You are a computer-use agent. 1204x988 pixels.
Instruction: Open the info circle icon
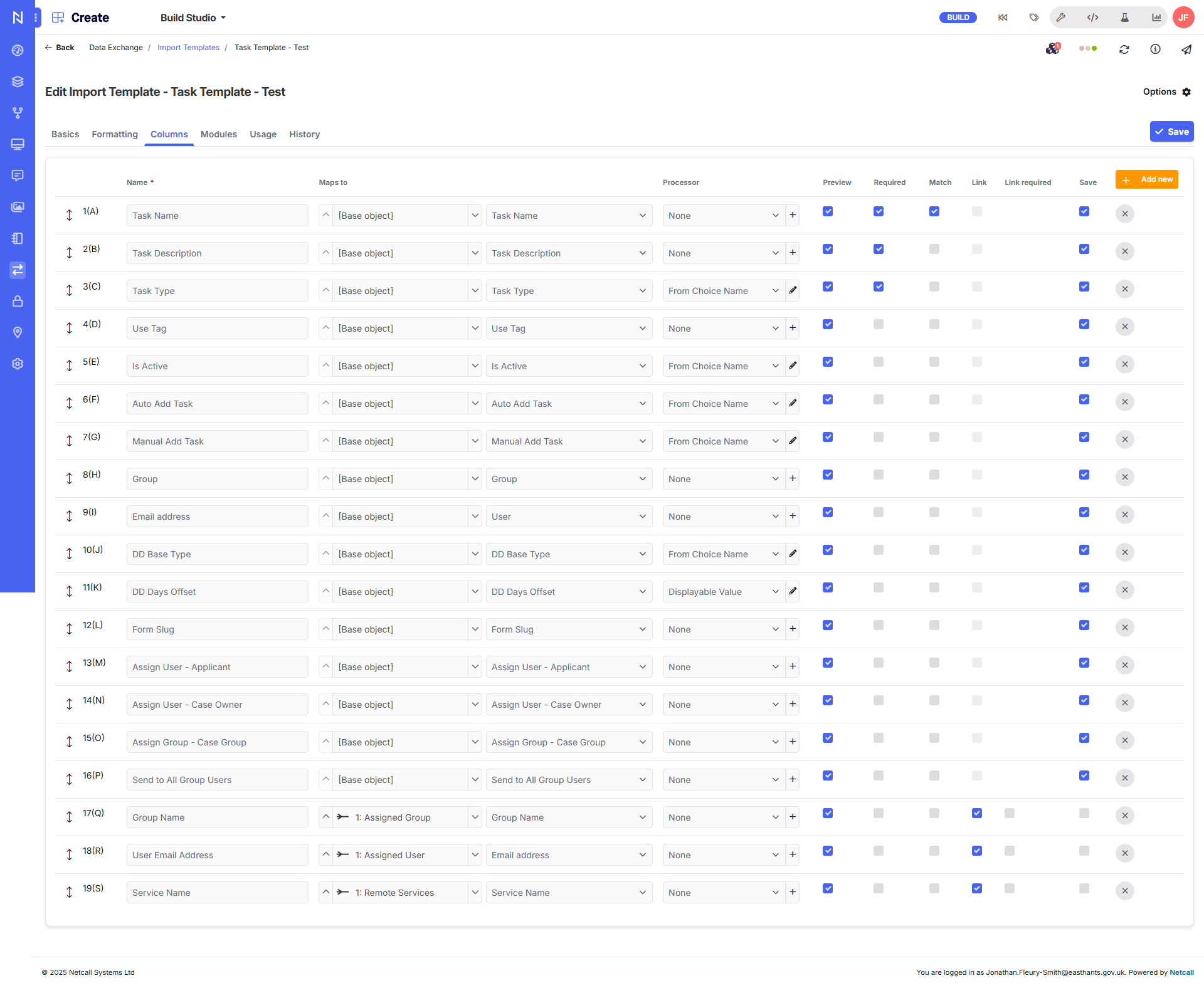(1155, 49)
